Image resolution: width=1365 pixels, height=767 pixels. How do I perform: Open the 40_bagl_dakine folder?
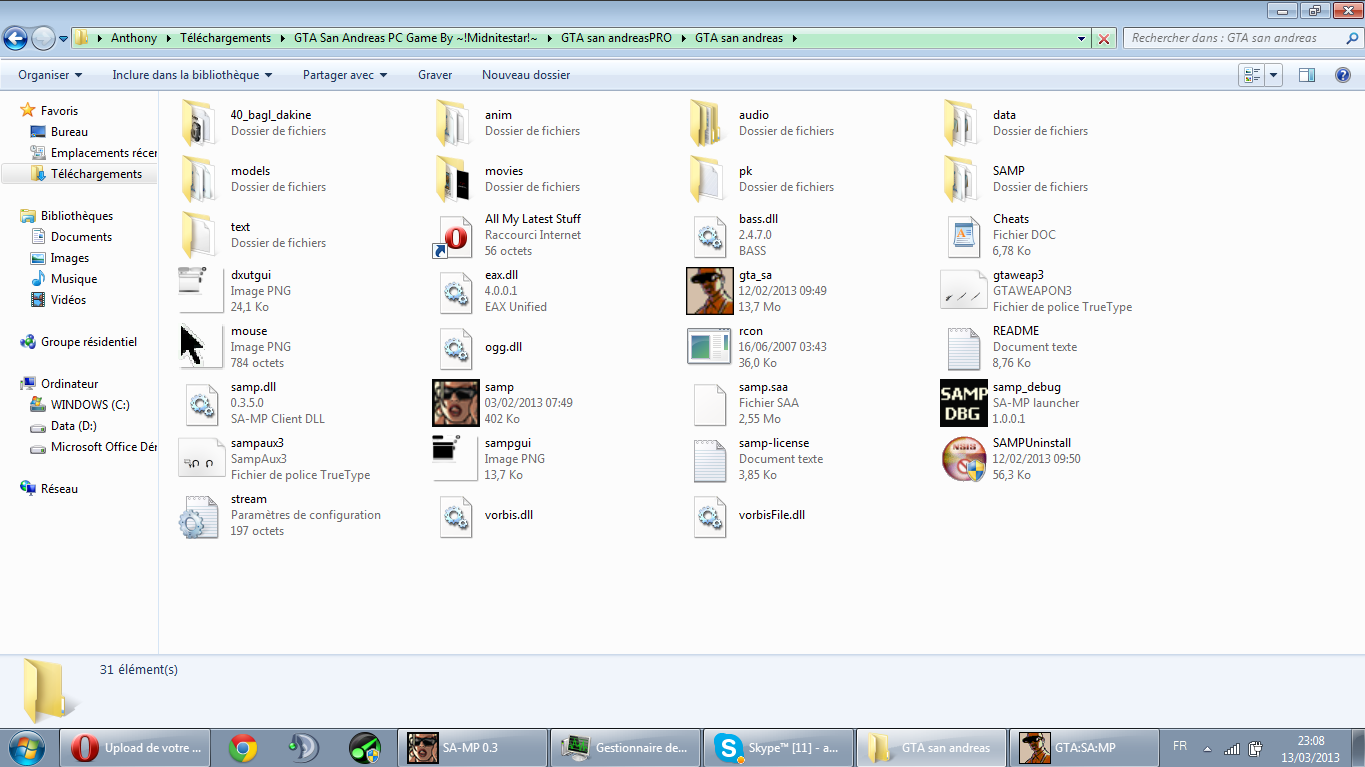coord(253,123)
